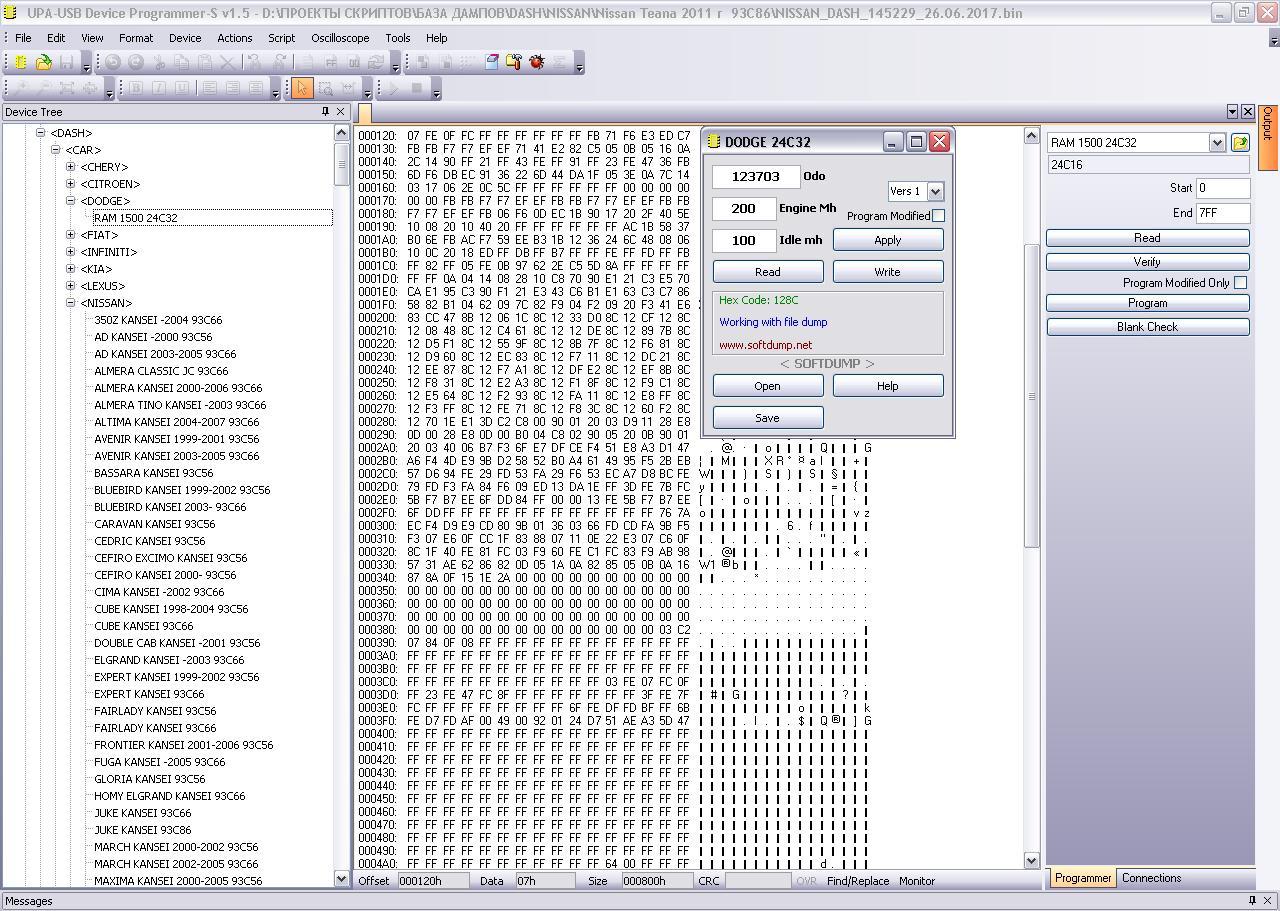The width and height of the screenshot is (1280, 911).
Task: Click the load device folder icon beside RAM 1500 combo
Action: 1240,143
